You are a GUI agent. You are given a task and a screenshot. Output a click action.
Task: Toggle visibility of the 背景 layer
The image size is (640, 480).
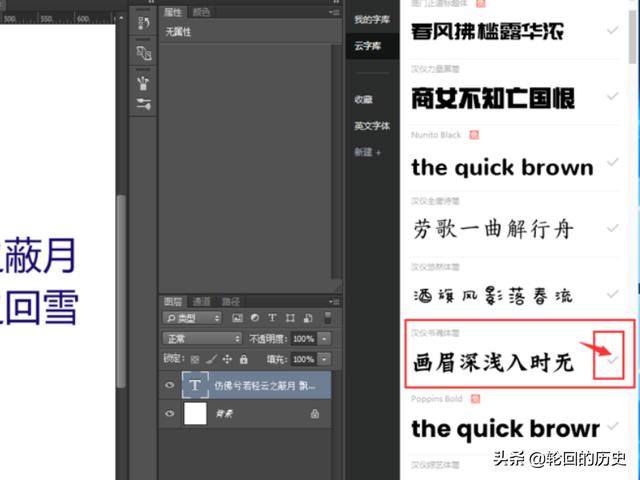tap(169, 412)
